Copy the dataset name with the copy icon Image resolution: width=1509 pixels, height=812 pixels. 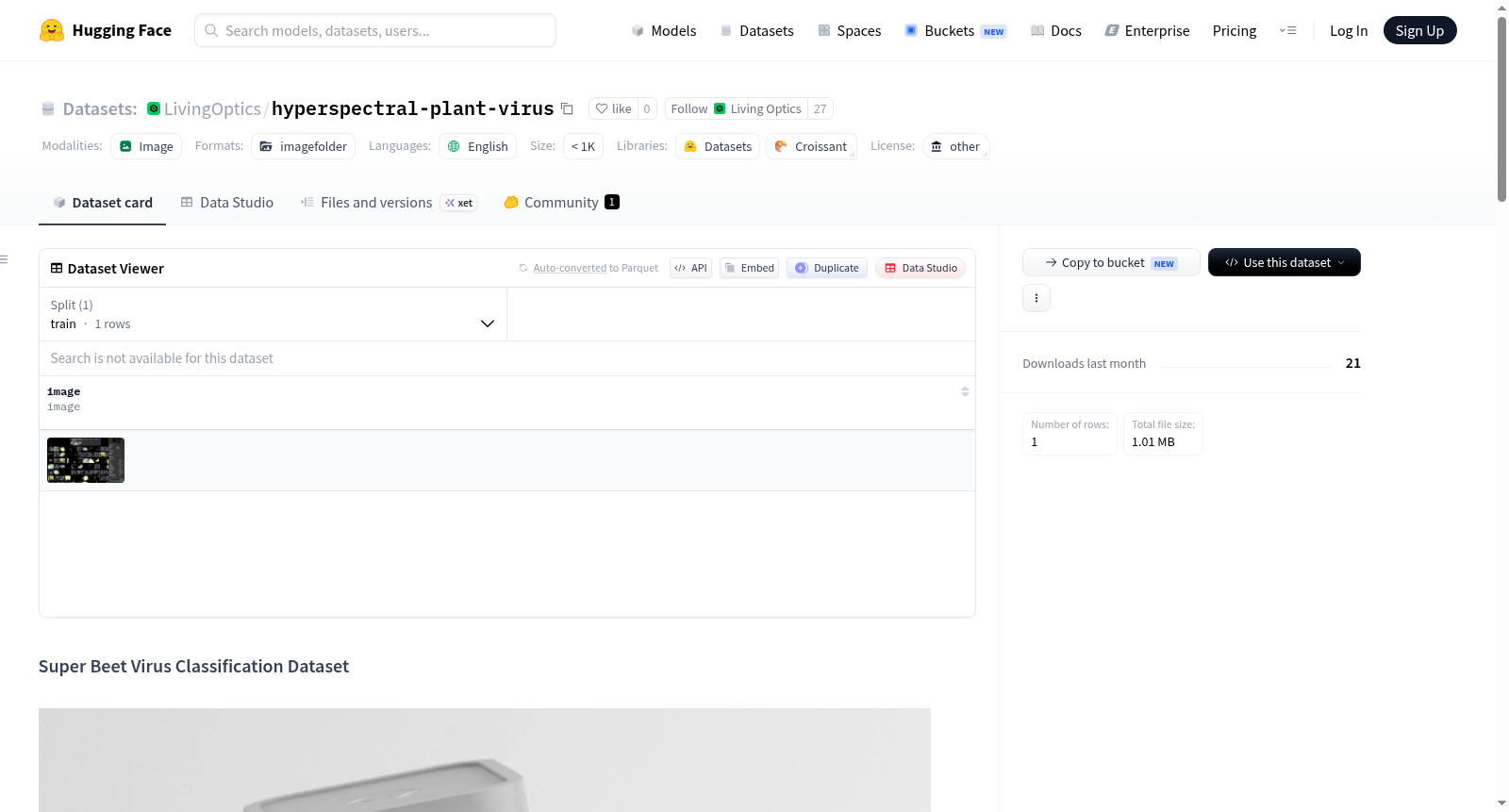(x=567, y=108)
